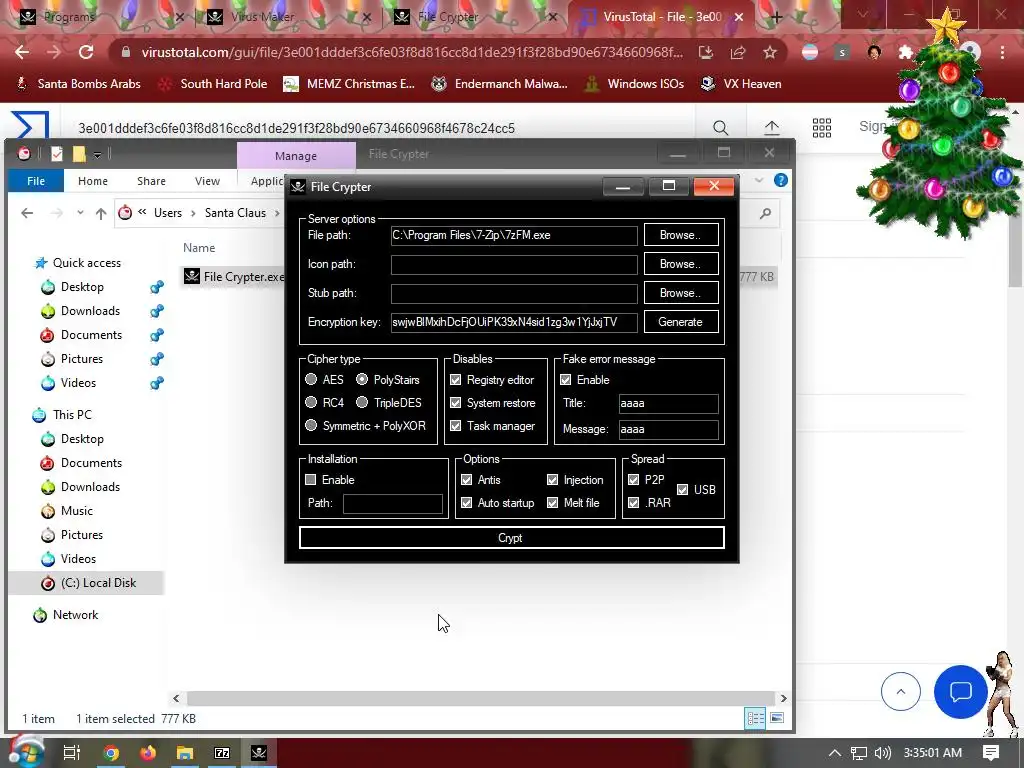The height and width of the screenshot is (768, 1024).
Task: Open the Explorer recent locations dropdown
Action: click(x=80, y=213)
